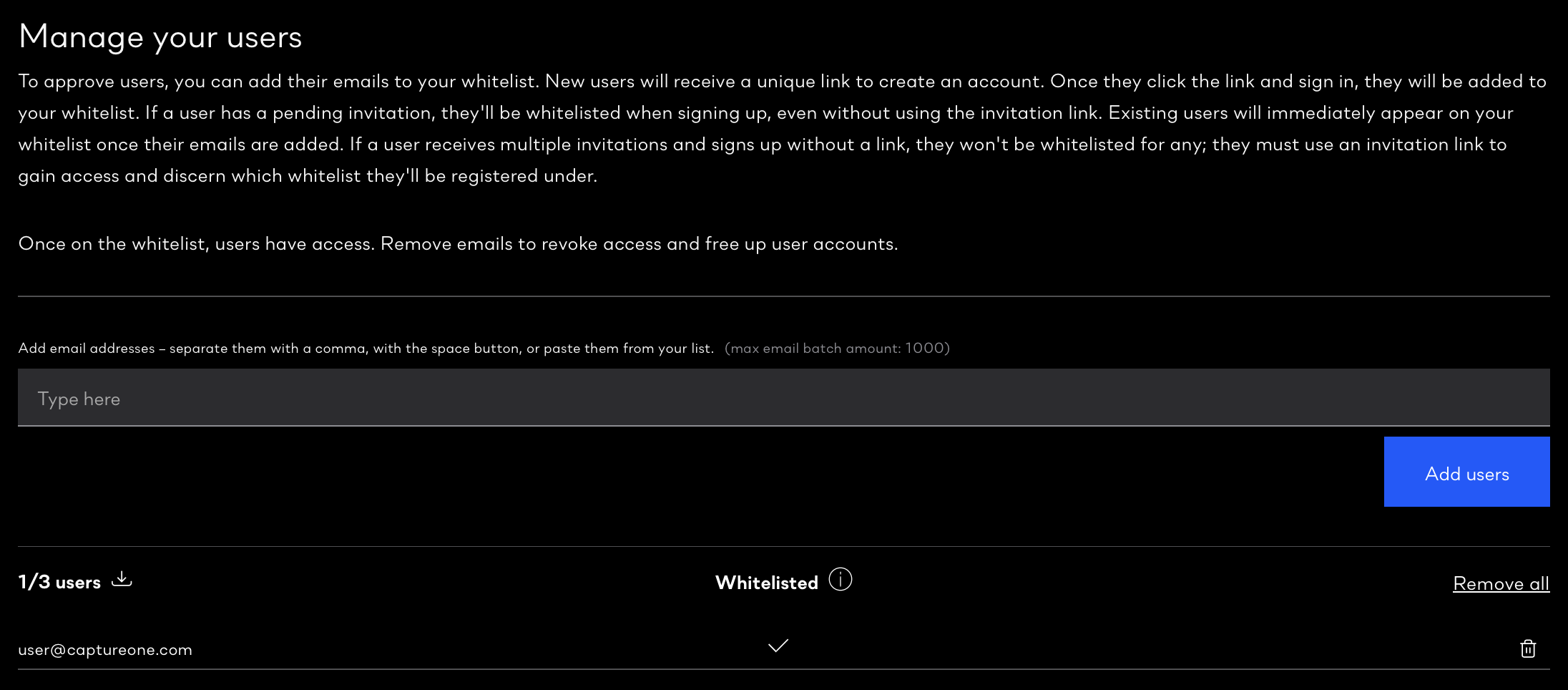This screenshot has height=690, width=1568.
Task: Click the Once on the whitelist paragraph
Action: pos(458,243)
